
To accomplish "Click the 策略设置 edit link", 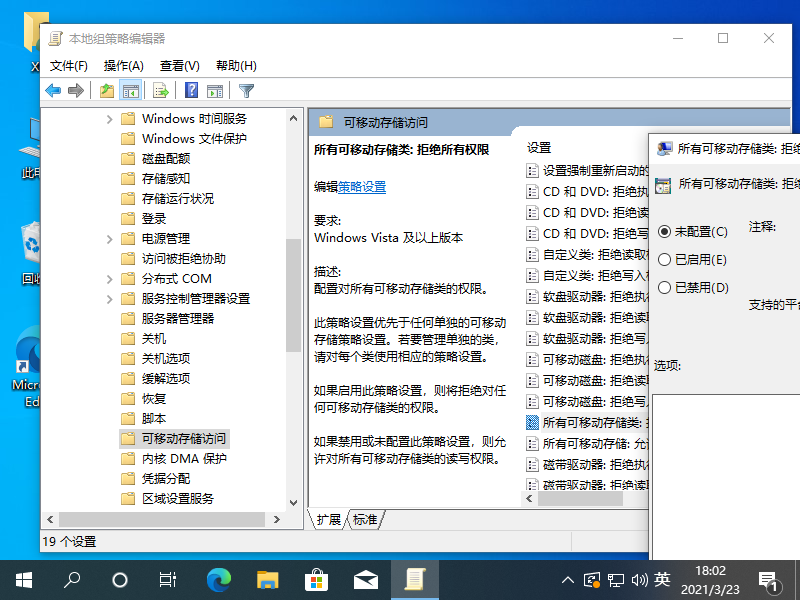I will 362,187.
